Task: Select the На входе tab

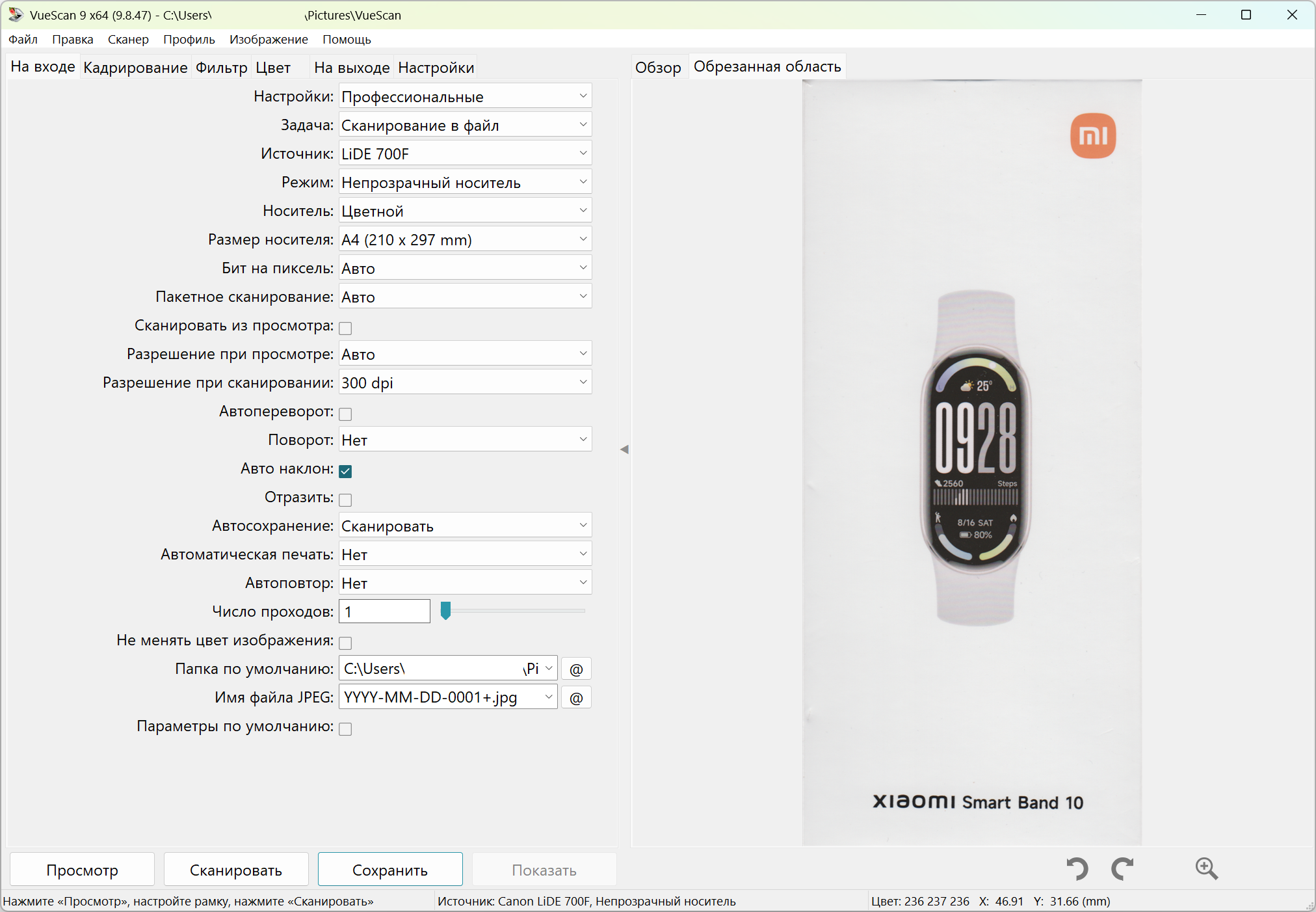Action: click(43, 67)
